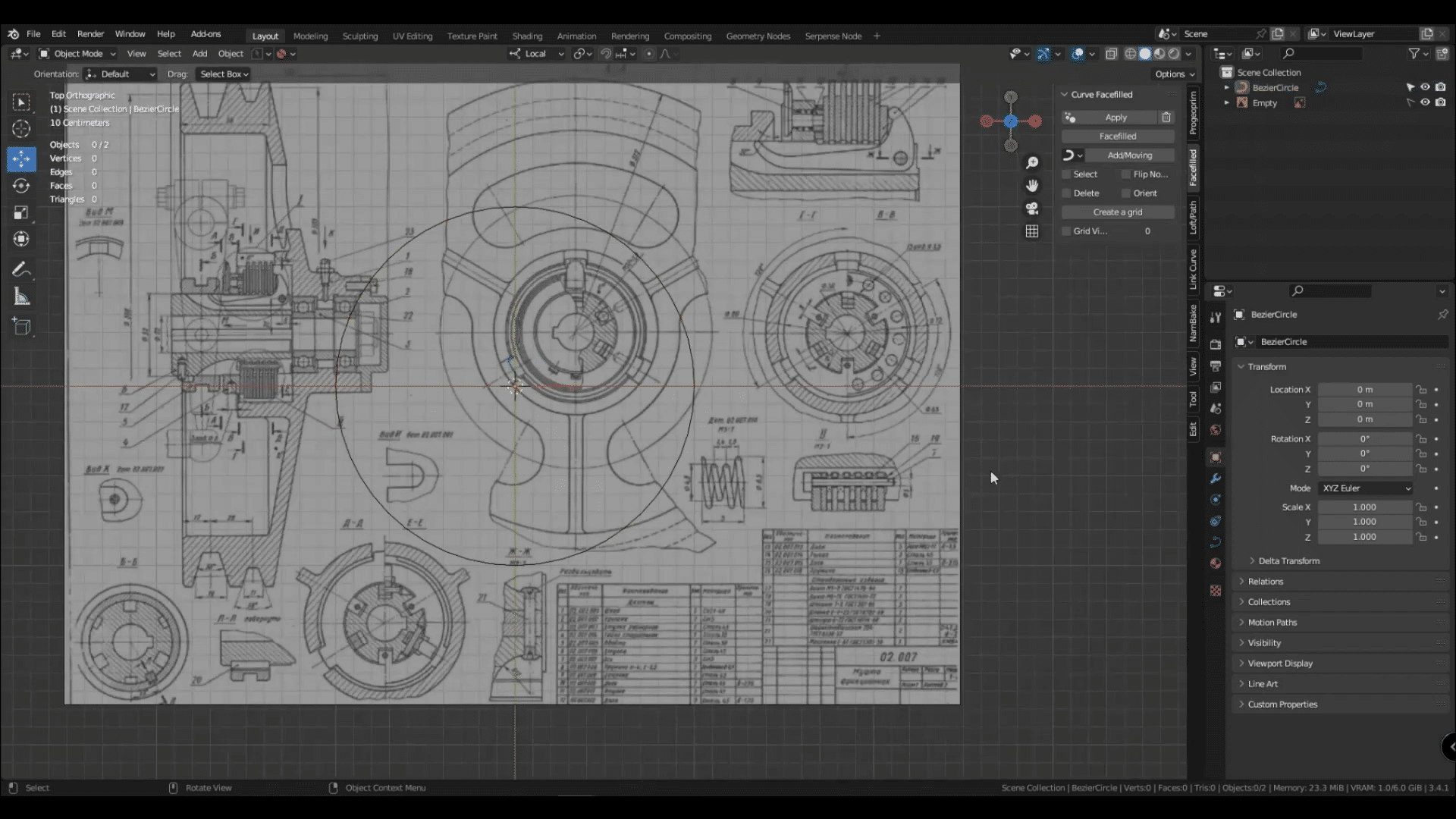Activate the Rotate tool
The image size is (1456, 819).
pyautogui.click(x=21, y=186)
